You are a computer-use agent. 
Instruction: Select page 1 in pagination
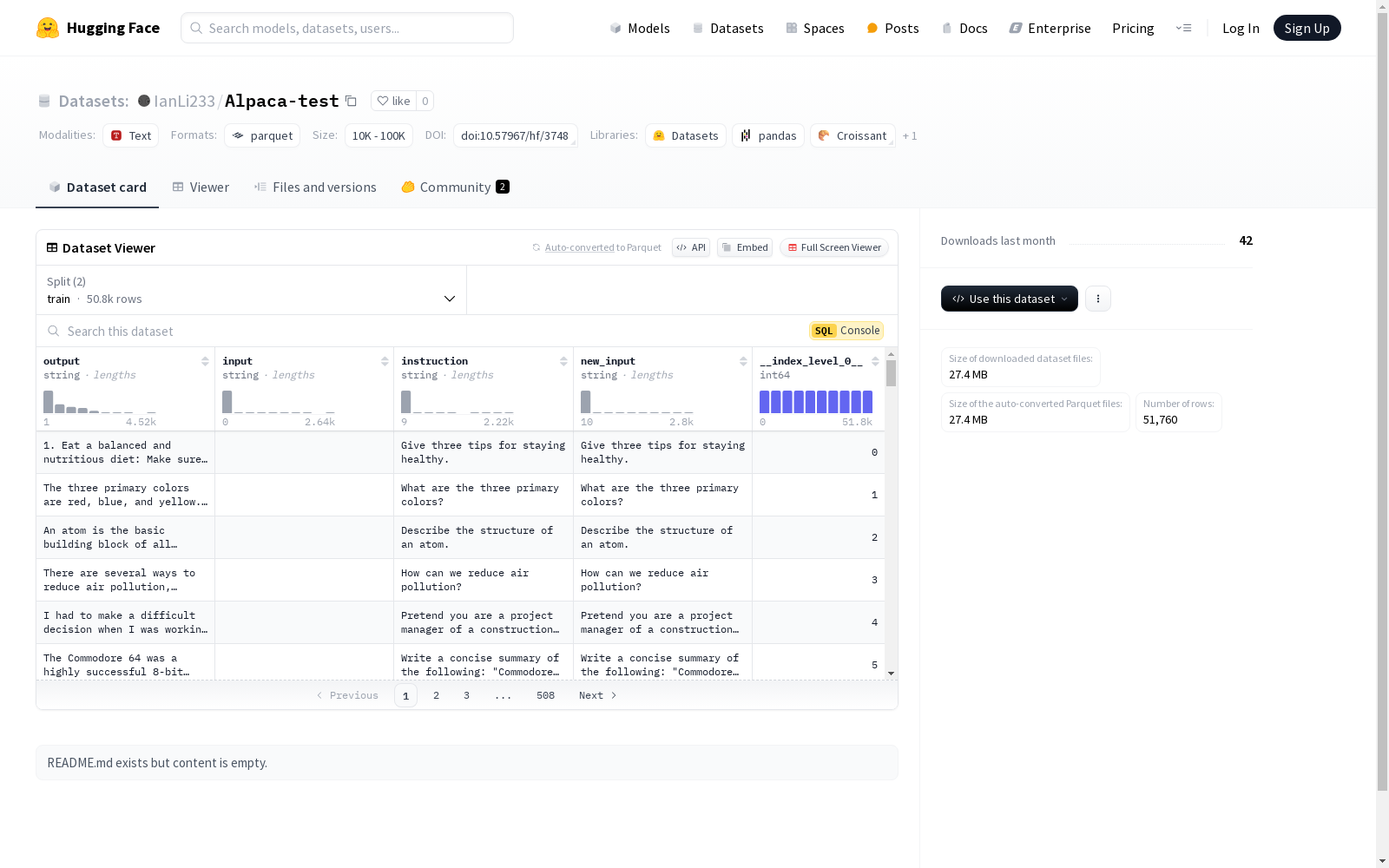click(405, 695)
